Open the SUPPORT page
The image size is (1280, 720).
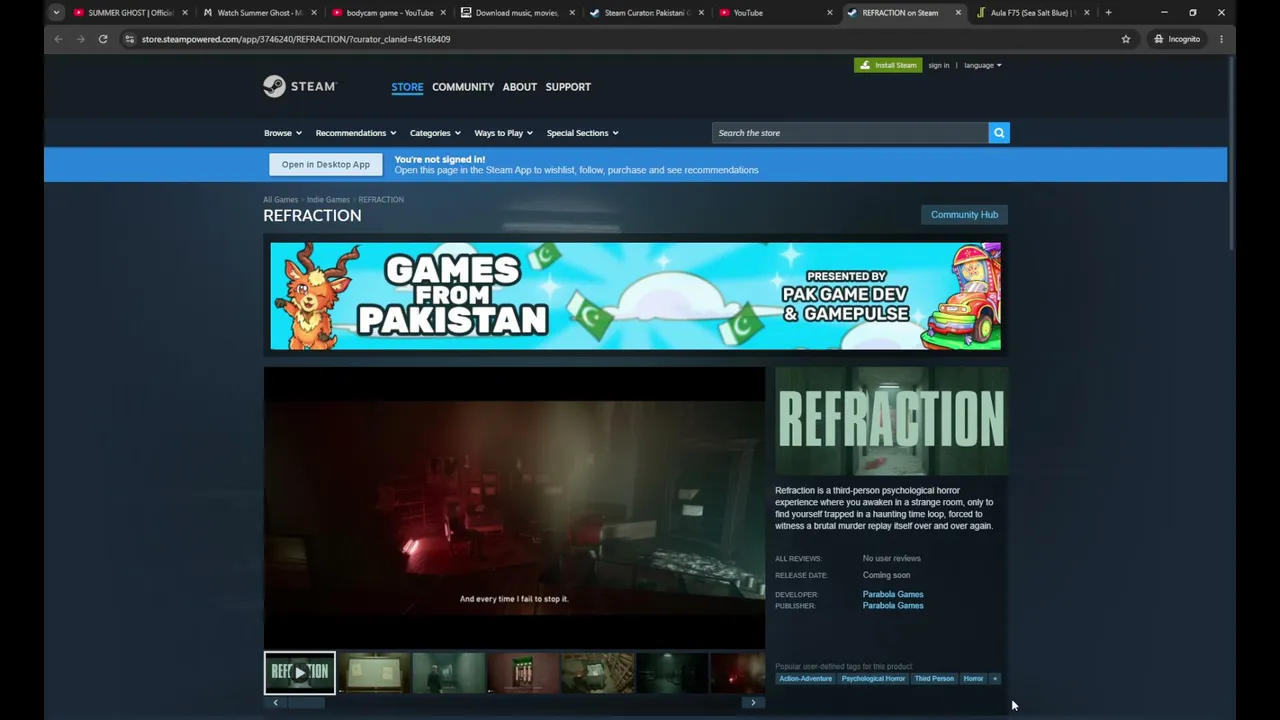point(568,87)
